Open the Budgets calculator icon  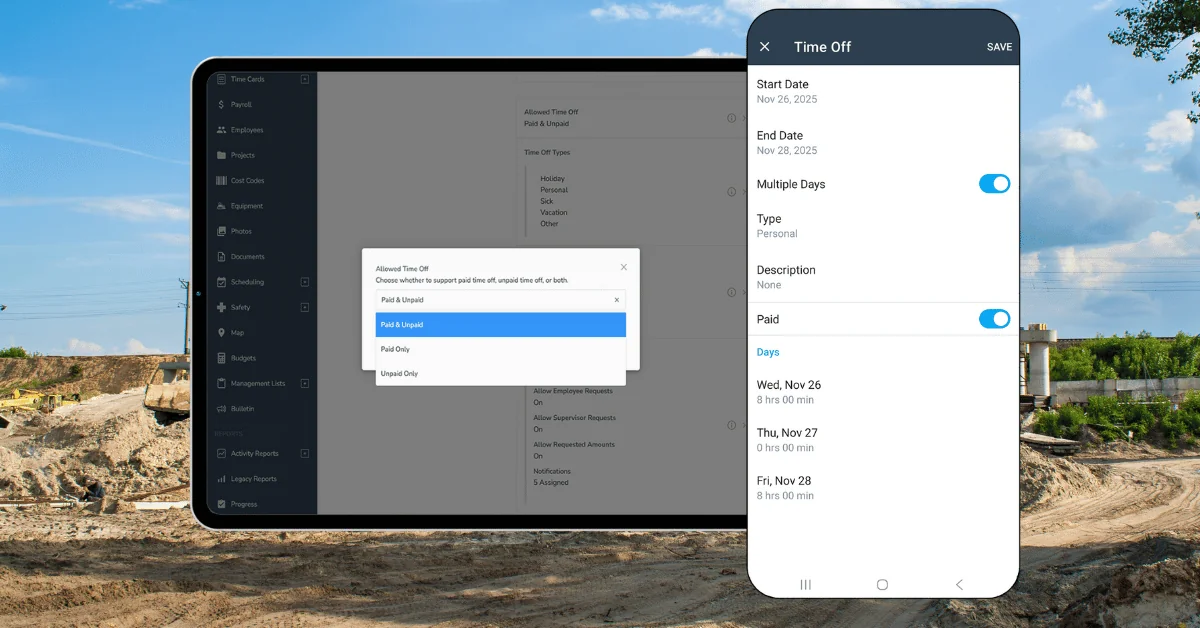coord(221,358)
